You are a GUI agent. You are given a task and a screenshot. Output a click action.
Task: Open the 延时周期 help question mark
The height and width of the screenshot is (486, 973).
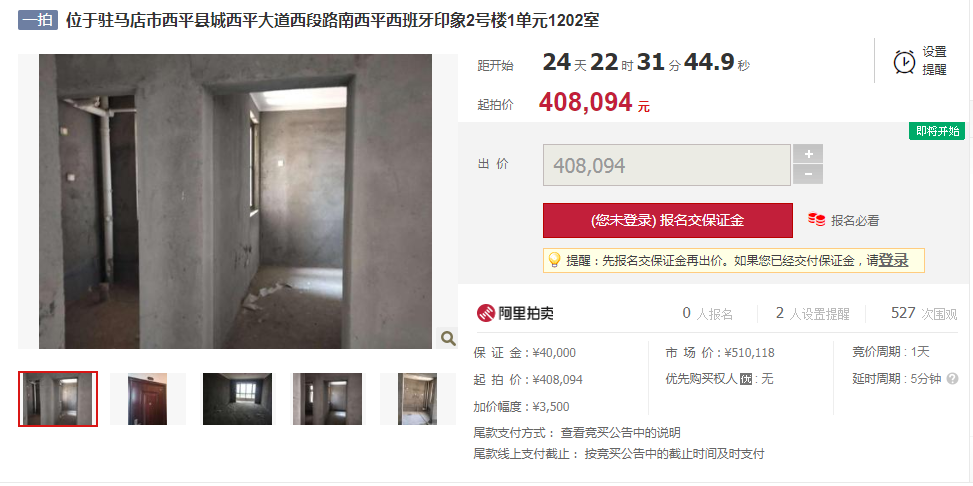(953, 379)
